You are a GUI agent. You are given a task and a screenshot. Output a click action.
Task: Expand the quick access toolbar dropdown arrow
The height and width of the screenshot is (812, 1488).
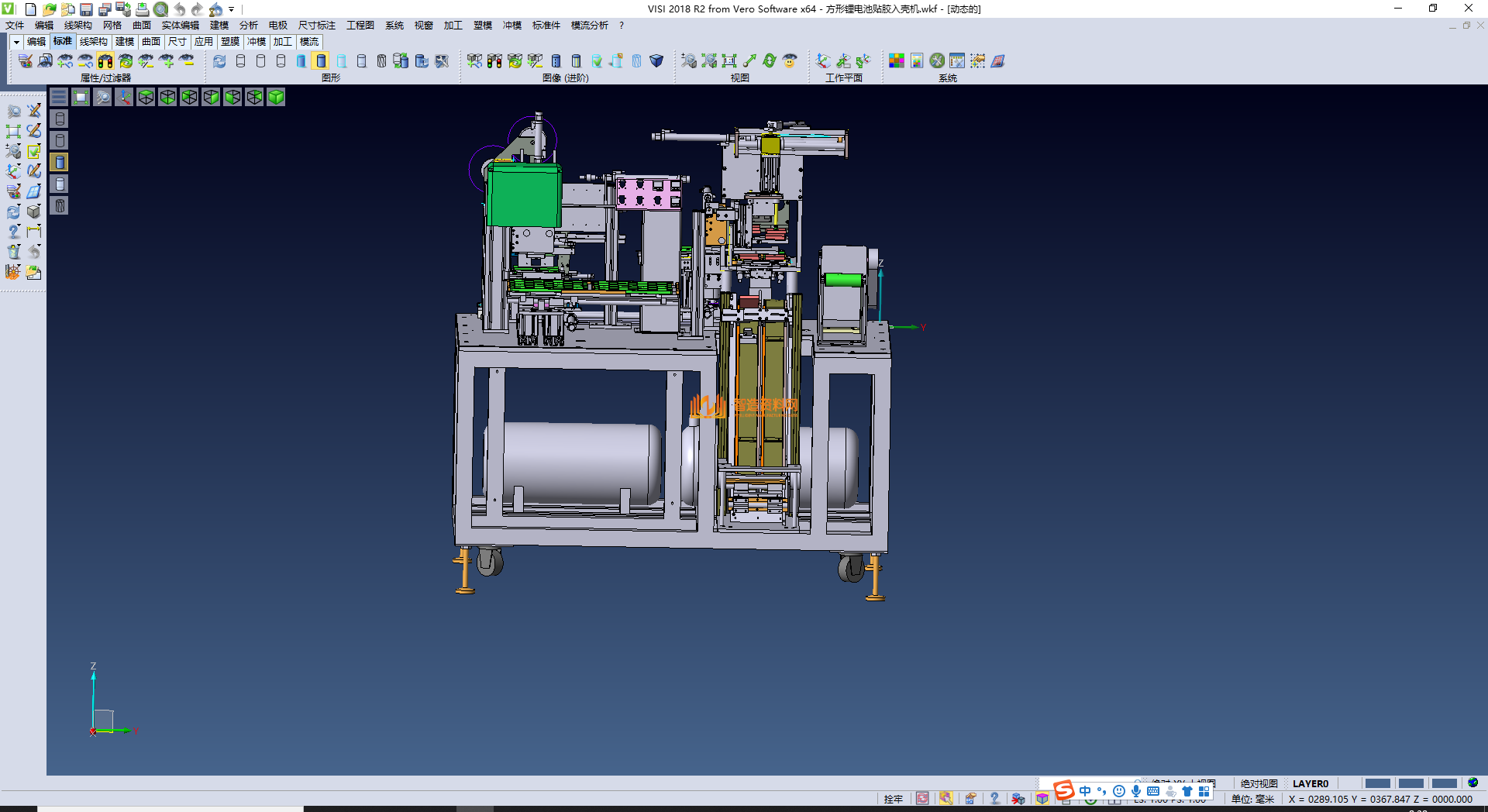coord(232,10)
